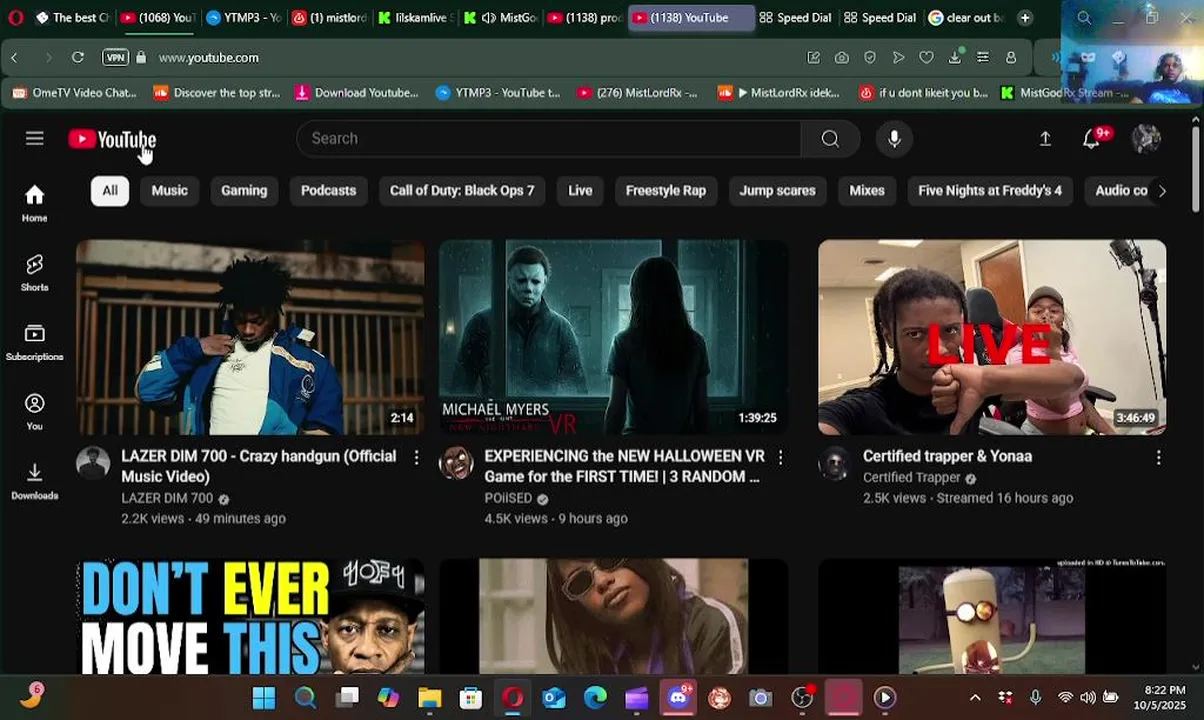Switch to the first Speed Dial tab
The height and width of the screenshot is (720, 1204).
tap(796, 18)
